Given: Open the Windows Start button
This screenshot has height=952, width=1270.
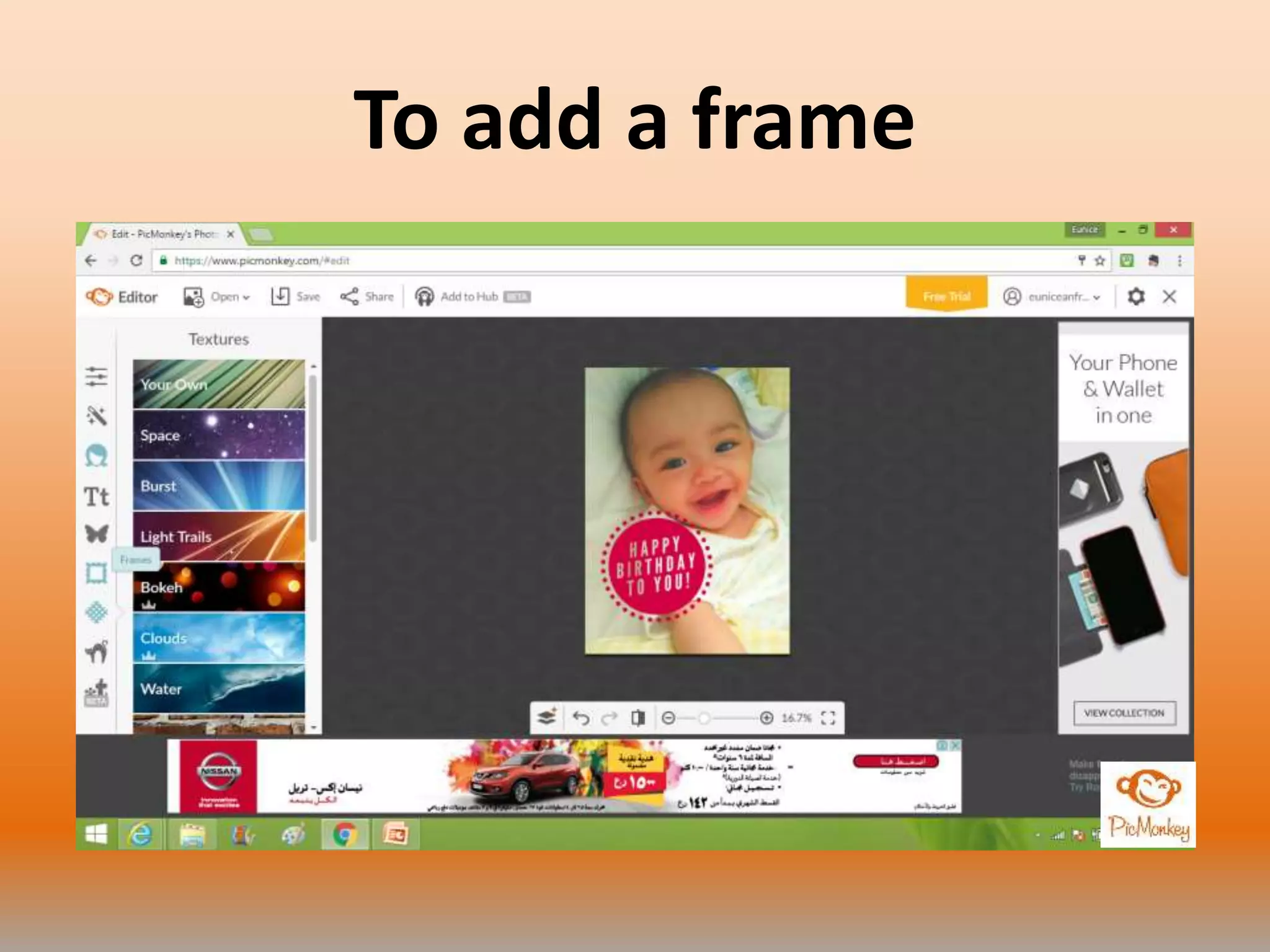Looking at the screenshot, I should 96,835.
